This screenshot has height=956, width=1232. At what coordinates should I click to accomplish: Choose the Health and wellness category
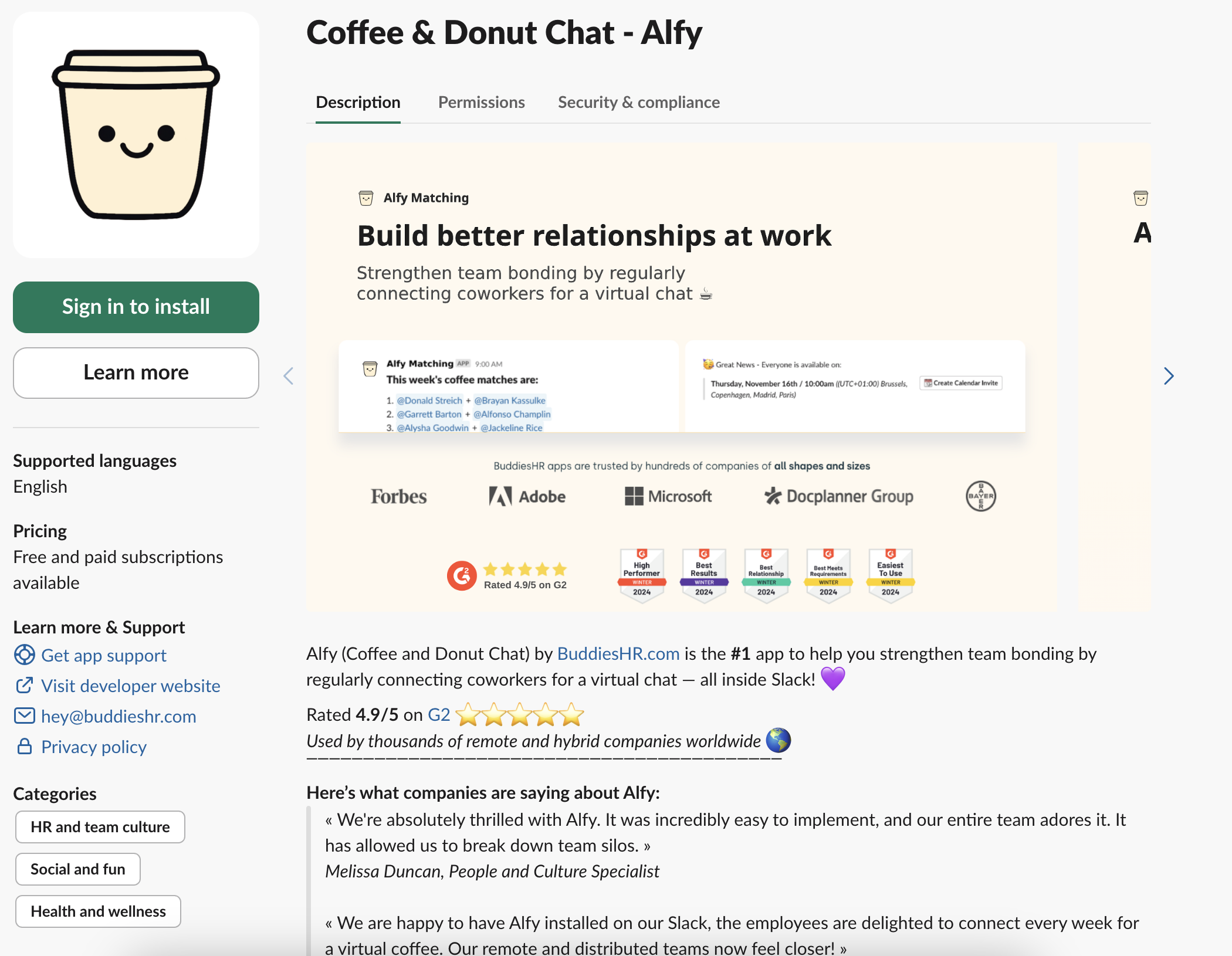(x=98, y=911)
